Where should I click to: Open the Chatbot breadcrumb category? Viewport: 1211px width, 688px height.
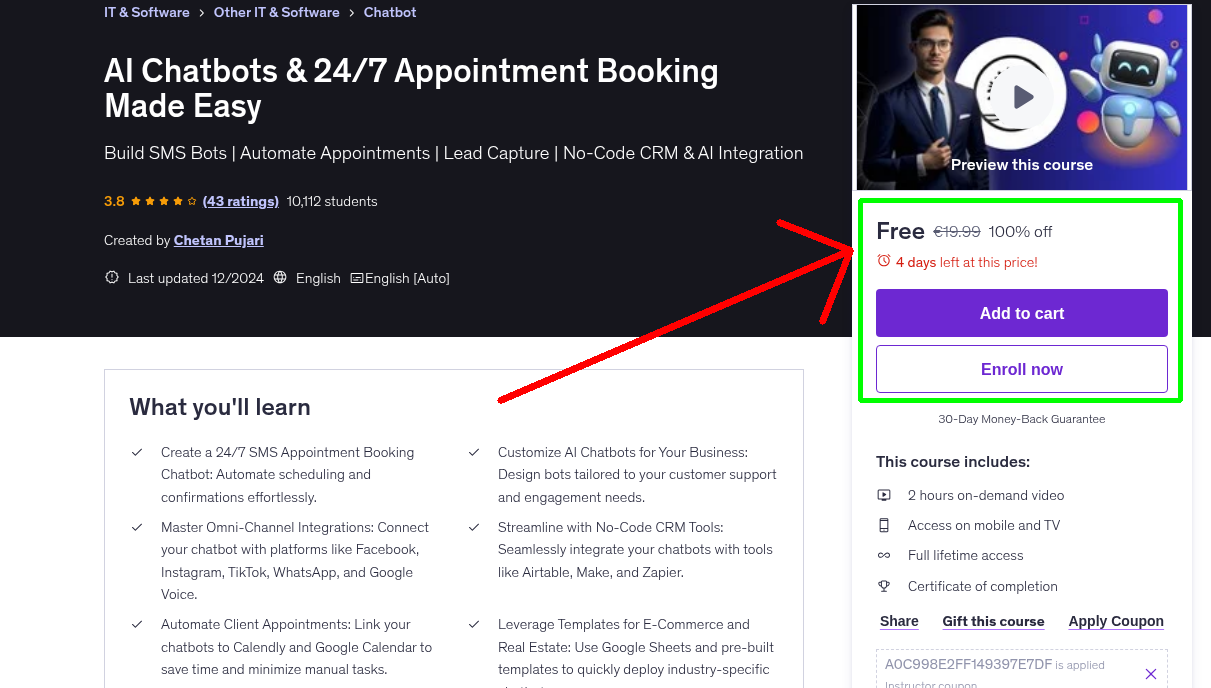pyautogui.click(x=389, y=12)
